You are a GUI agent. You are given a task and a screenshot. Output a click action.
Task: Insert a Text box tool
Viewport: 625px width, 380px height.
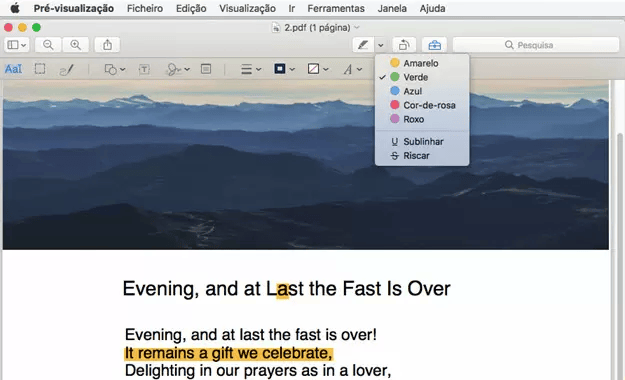[x=144, y=69]
